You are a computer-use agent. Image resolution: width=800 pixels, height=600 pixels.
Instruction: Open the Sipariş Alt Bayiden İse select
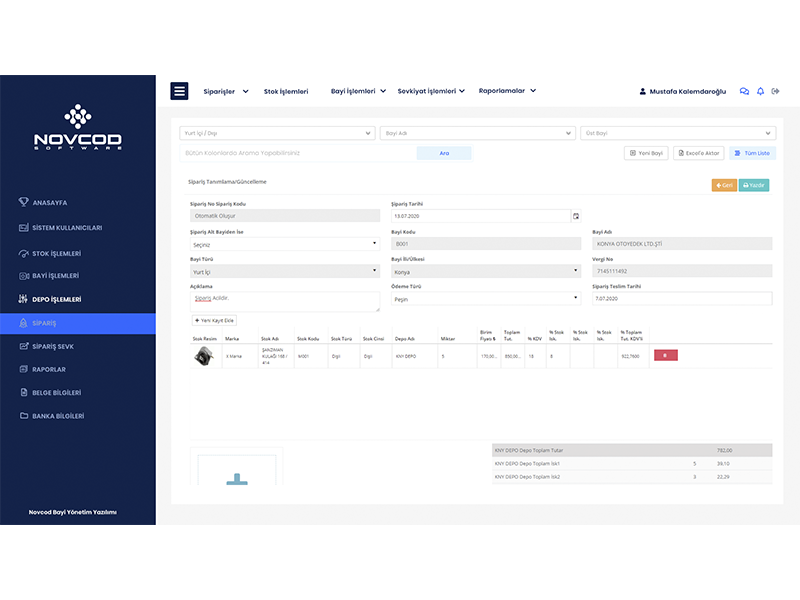coord(284,244)
